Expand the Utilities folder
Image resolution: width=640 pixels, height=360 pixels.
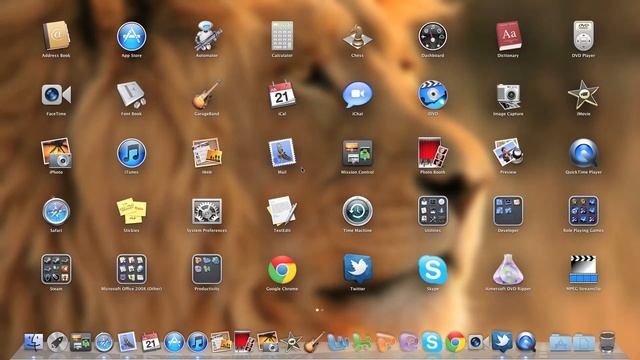tap(433, 211)
